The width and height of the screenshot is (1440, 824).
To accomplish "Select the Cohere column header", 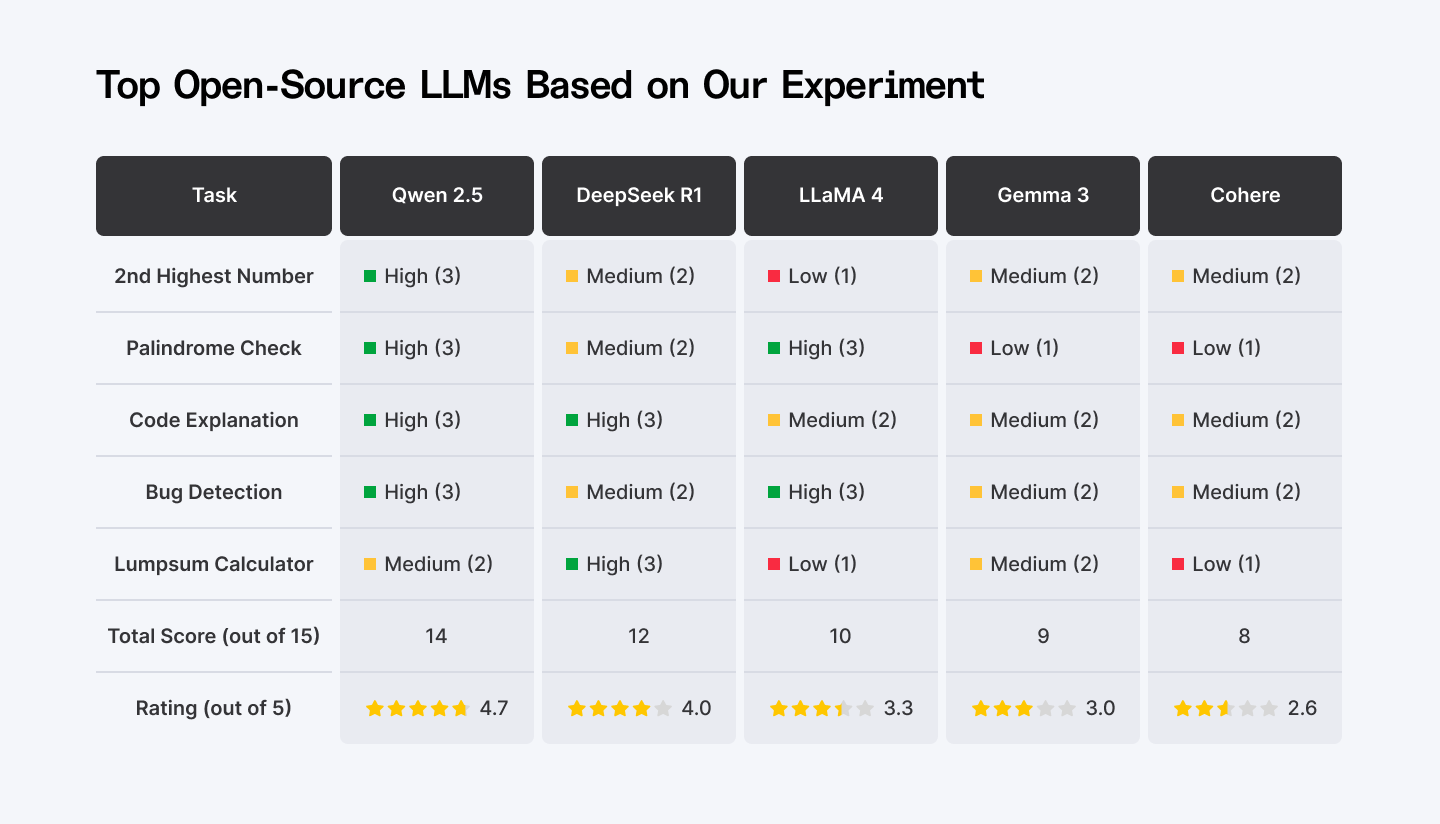I will [x=1245, y=195].
